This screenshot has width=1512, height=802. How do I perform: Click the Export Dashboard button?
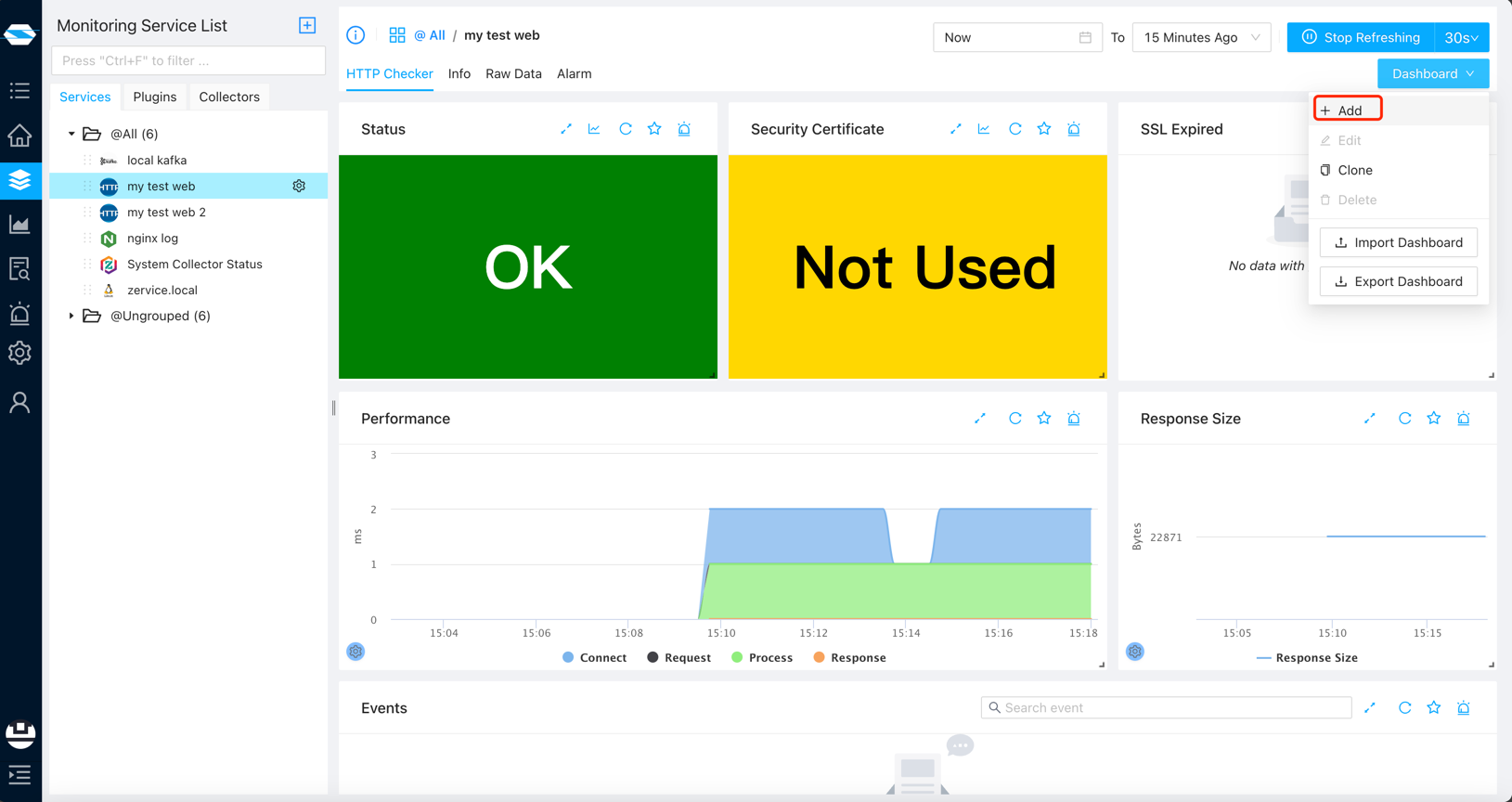tap(1398, 281)
